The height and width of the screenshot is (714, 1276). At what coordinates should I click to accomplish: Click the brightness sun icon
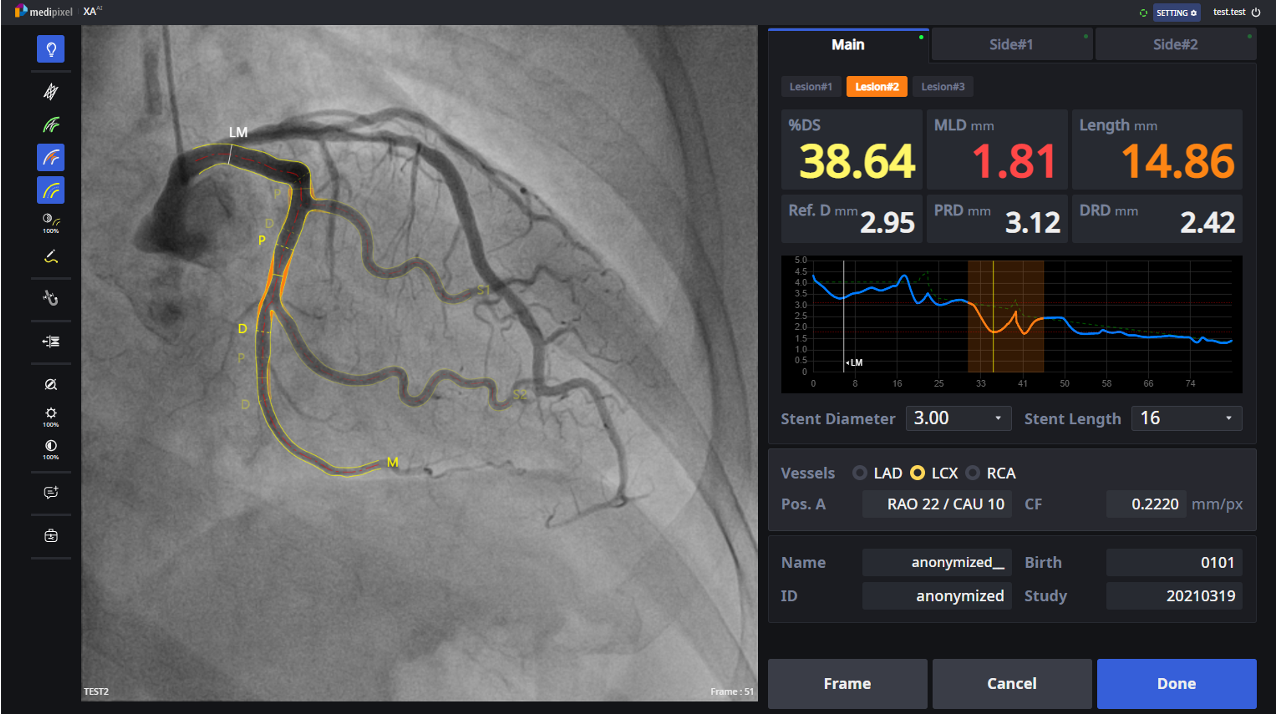point(51,413)
